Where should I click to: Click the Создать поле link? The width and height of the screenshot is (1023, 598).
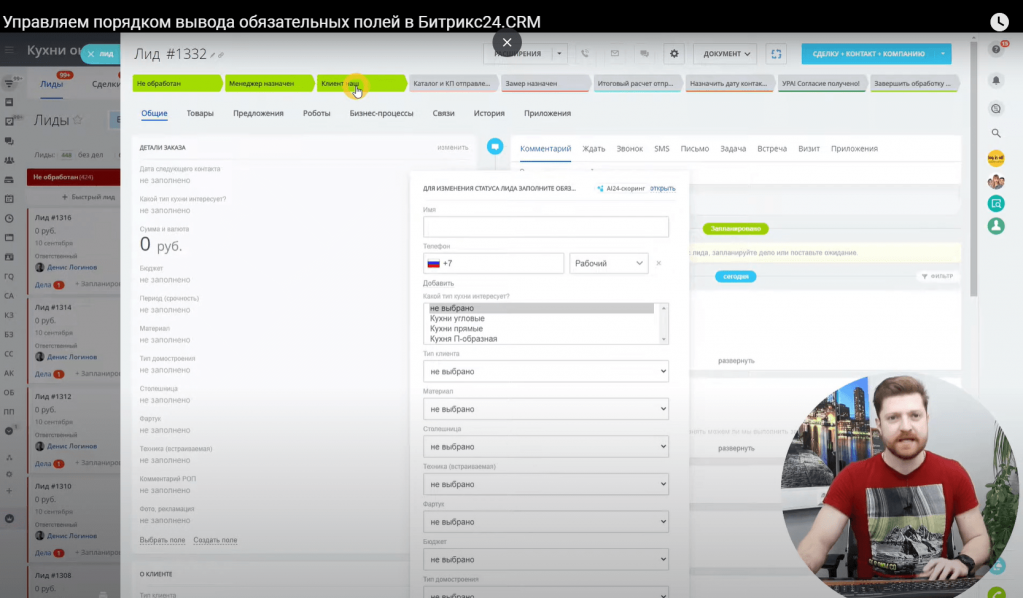click(x=215, y=540)
